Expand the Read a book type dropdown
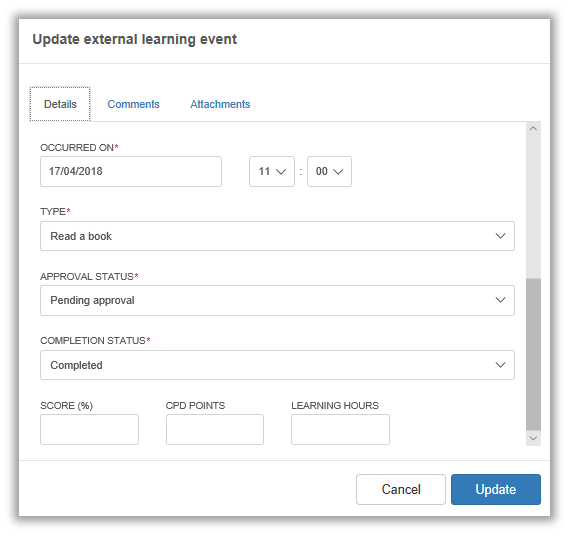Viewport: 569px width, 535px height. click(277, 236)
